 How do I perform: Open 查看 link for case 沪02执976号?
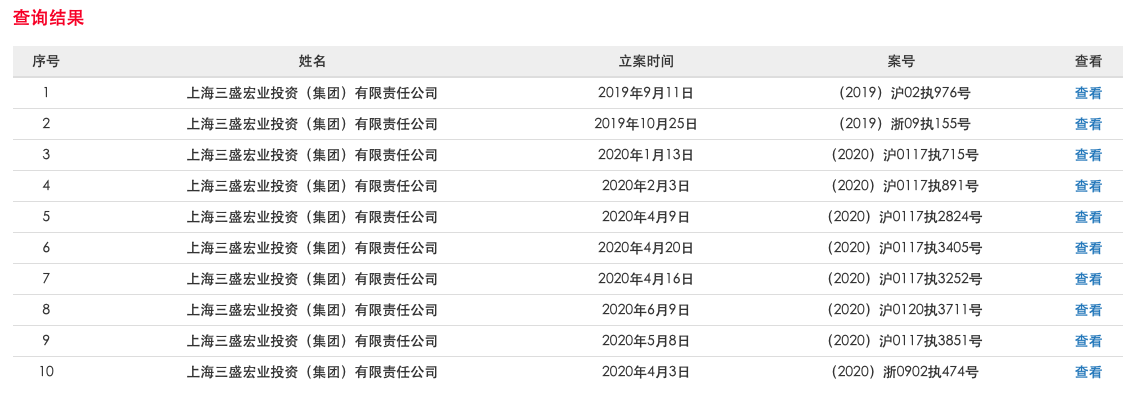coord(1088,93)
